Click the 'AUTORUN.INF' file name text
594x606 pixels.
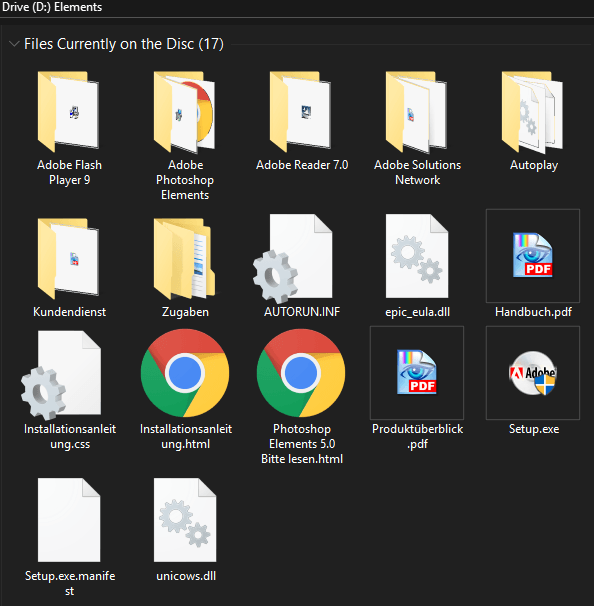[x=302, y=312]
